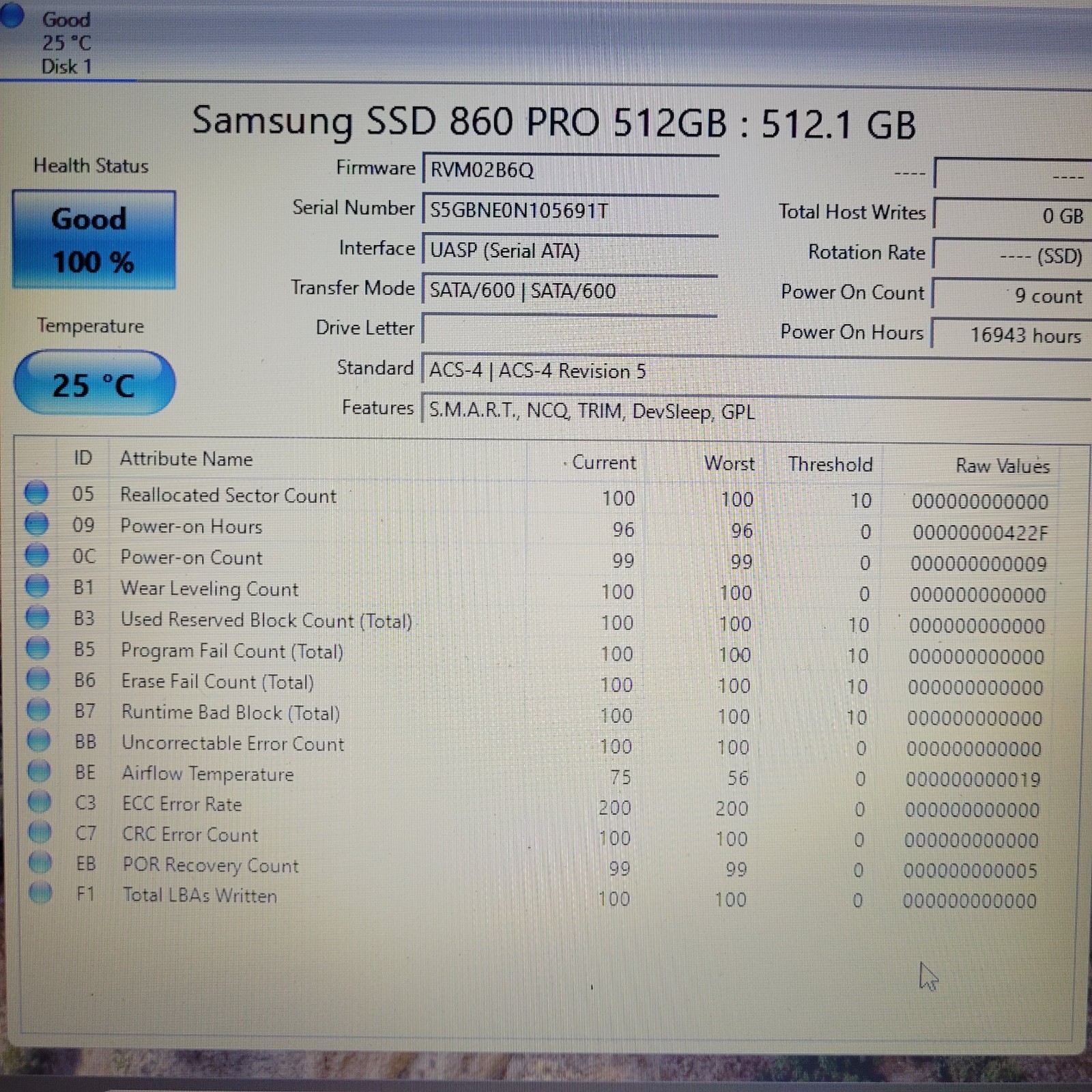Click the Raw Values column header
The image size is (1092, 1092).
point(1002,466)
